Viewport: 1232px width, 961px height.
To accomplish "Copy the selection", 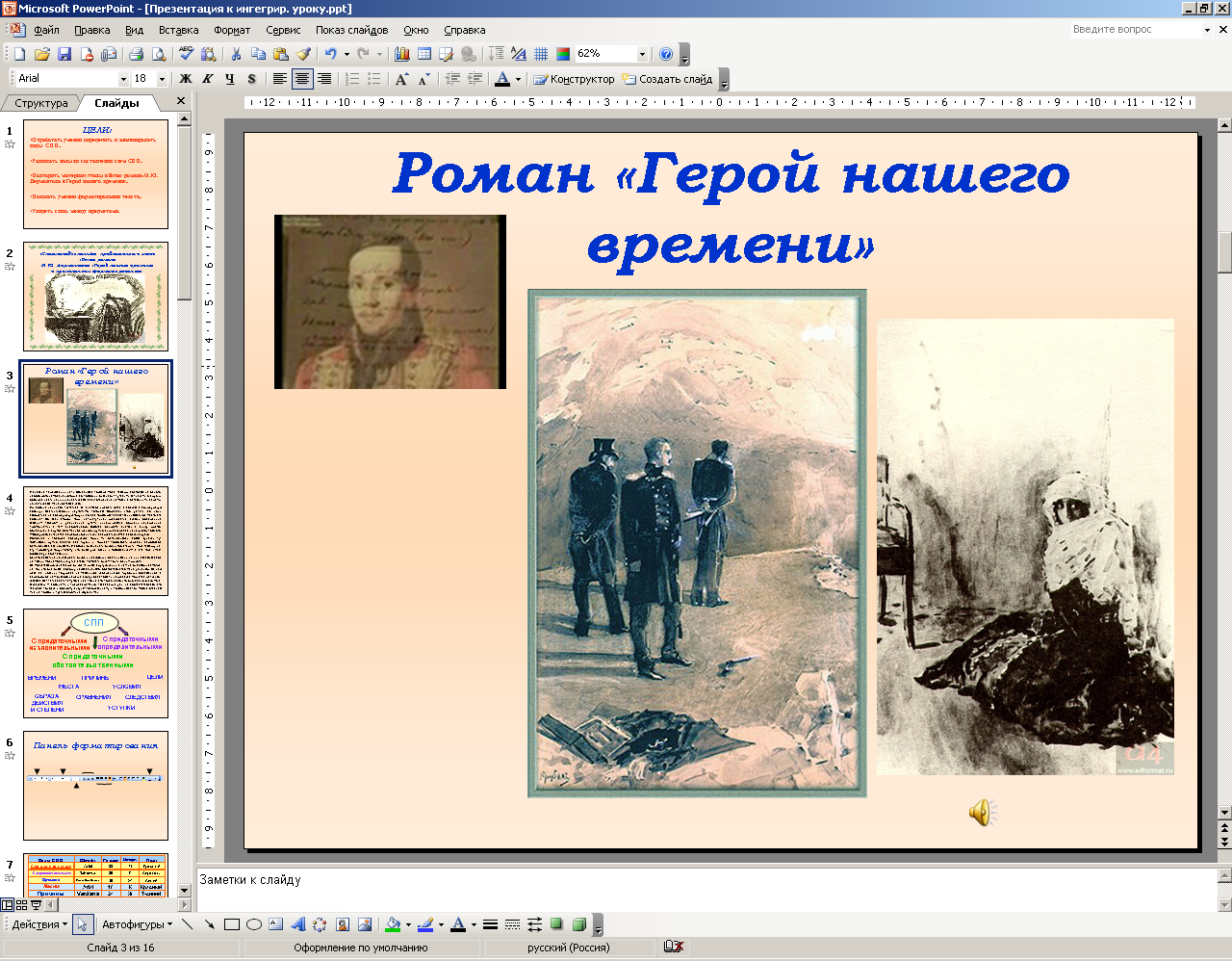I will [258, 54].
